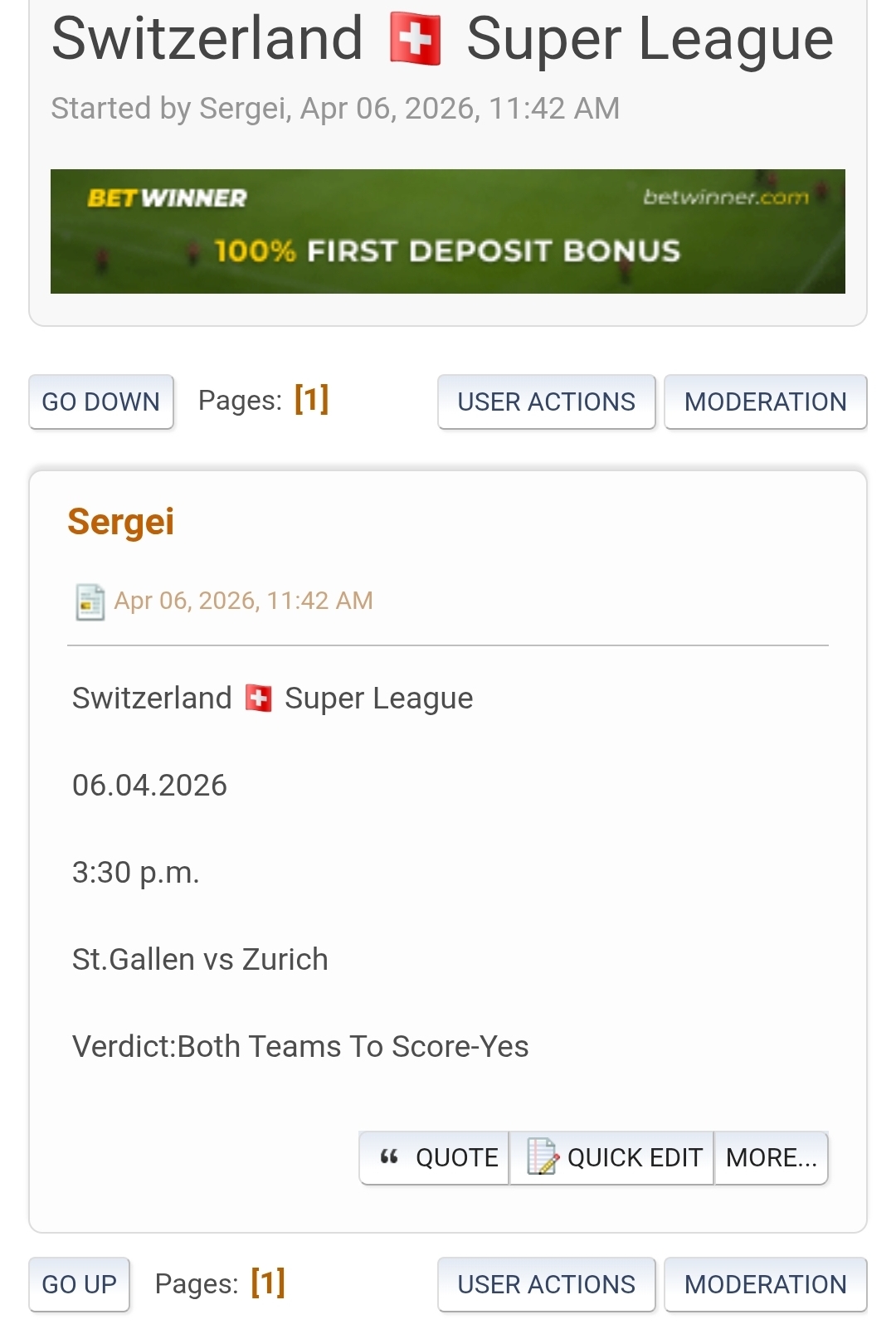Select page [1] in top pagination
Screen dimensions: 896x1329
coord(312,400)
